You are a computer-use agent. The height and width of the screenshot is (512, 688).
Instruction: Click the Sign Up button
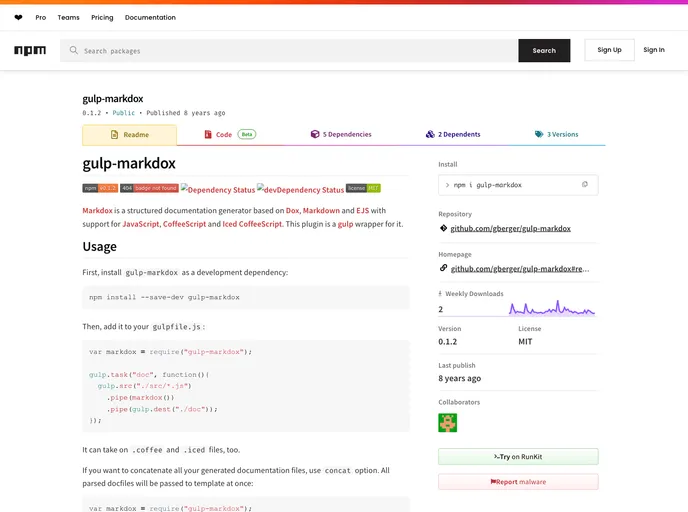(x=609, y=50)
